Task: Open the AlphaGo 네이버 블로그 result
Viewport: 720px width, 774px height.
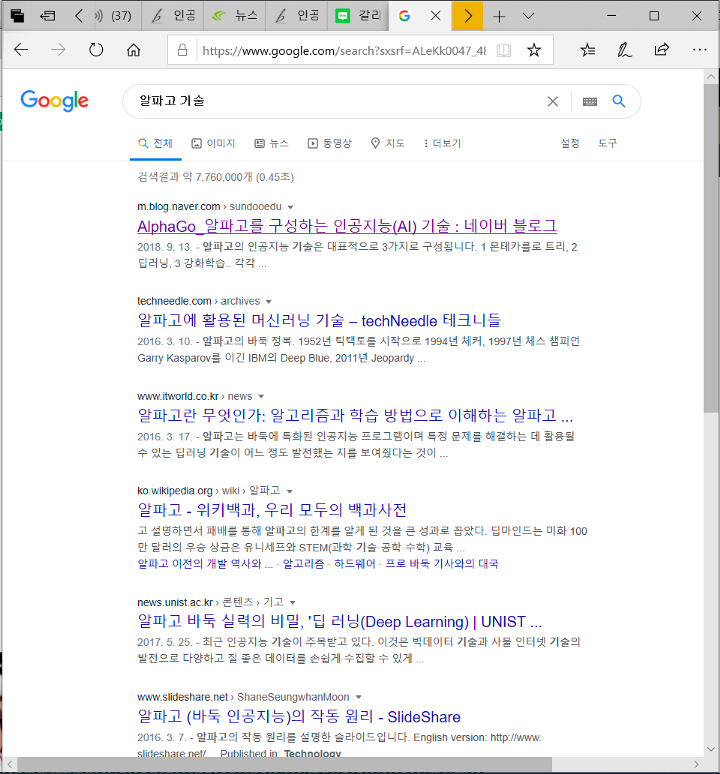Action: click(x=347, y=226)
